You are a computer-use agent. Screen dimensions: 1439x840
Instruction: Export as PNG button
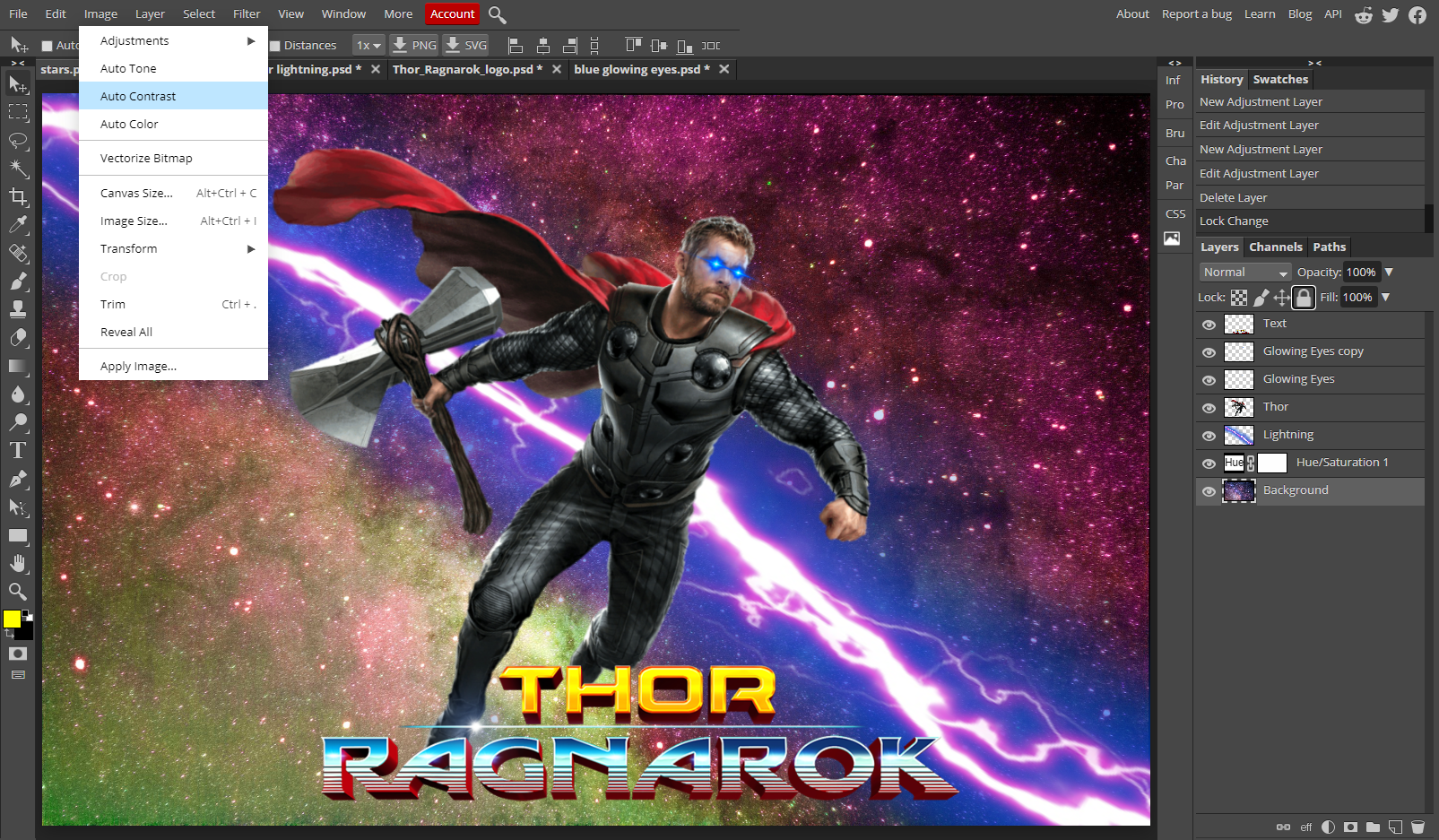point(414,46)
